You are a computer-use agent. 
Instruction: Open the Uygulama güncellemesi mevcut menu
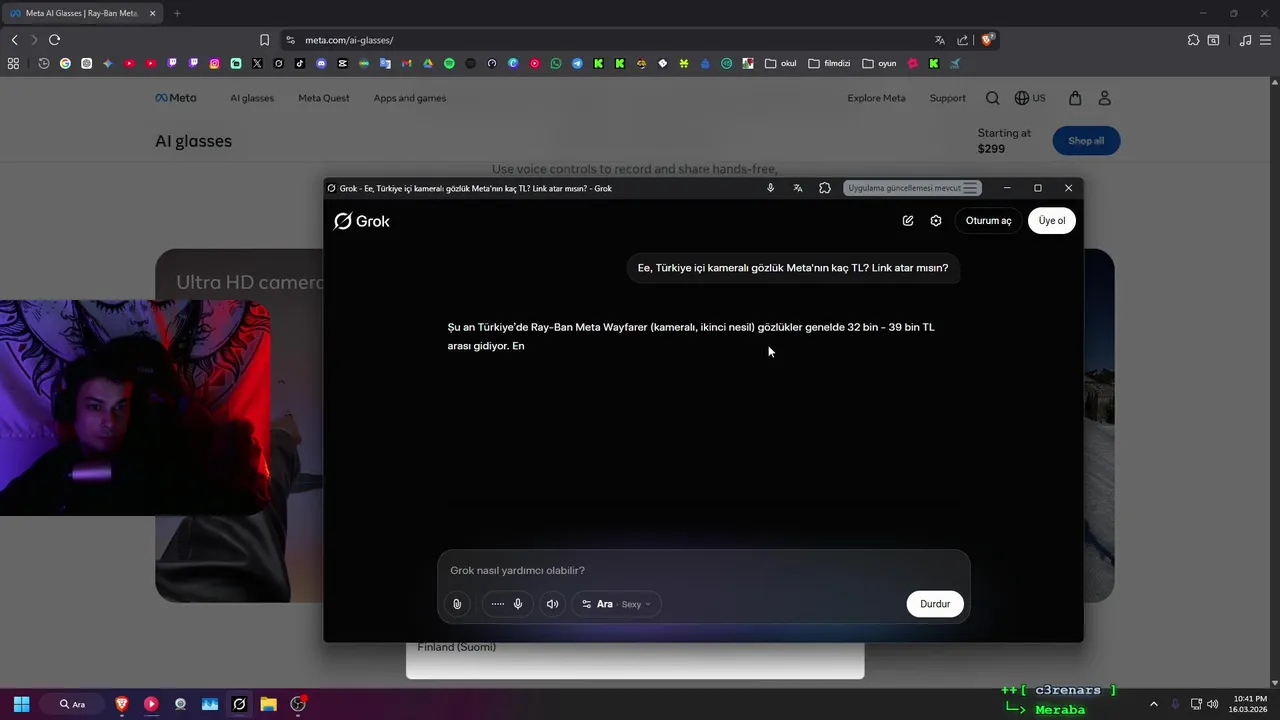click(912, 188)
